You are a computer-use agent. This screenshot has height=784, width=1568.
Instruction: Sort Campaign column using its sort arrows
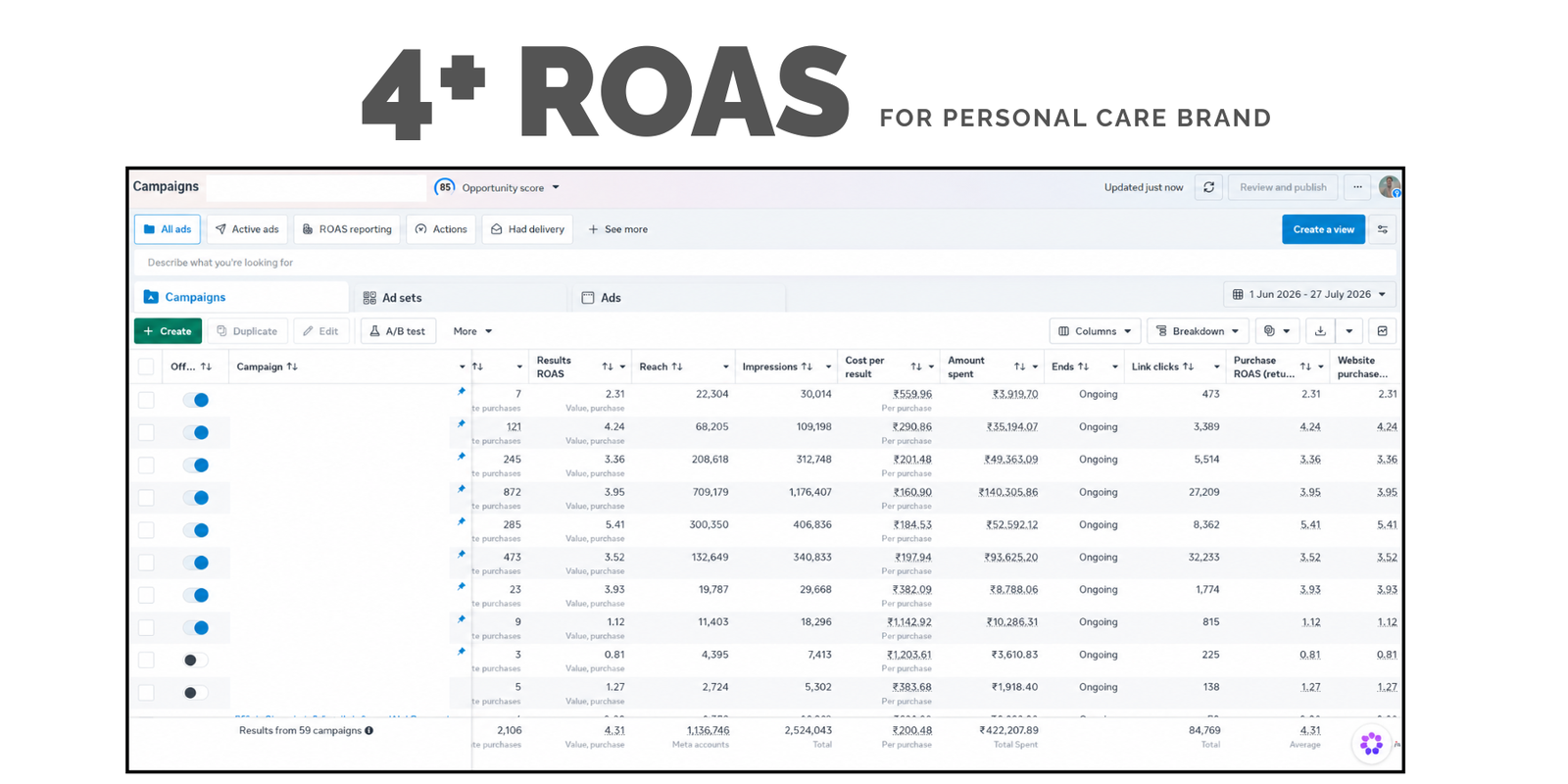[x=292, y=367]
